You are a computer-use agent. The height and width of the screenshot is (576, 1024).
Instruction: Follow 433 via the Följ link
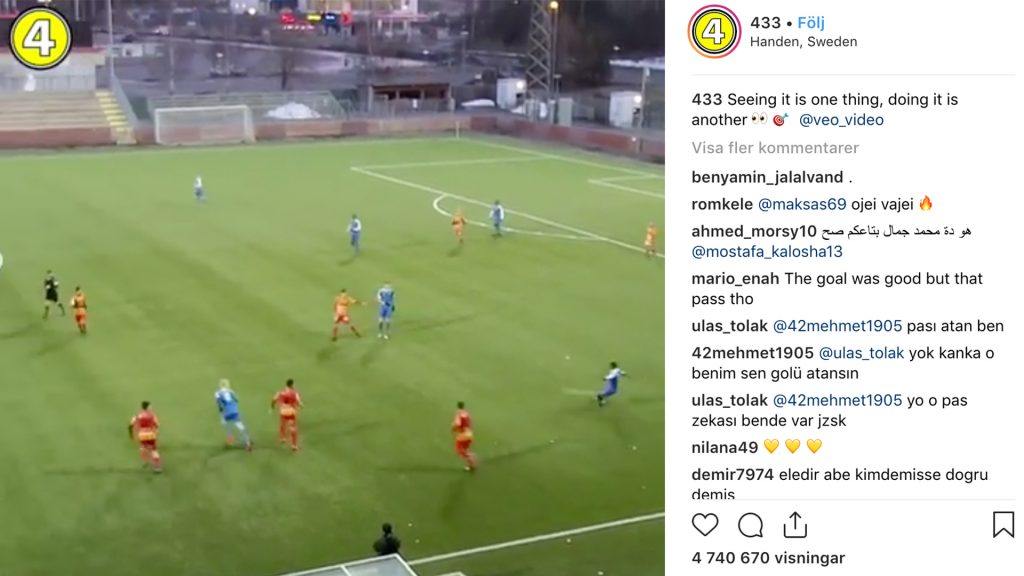(x=811, y=23)
